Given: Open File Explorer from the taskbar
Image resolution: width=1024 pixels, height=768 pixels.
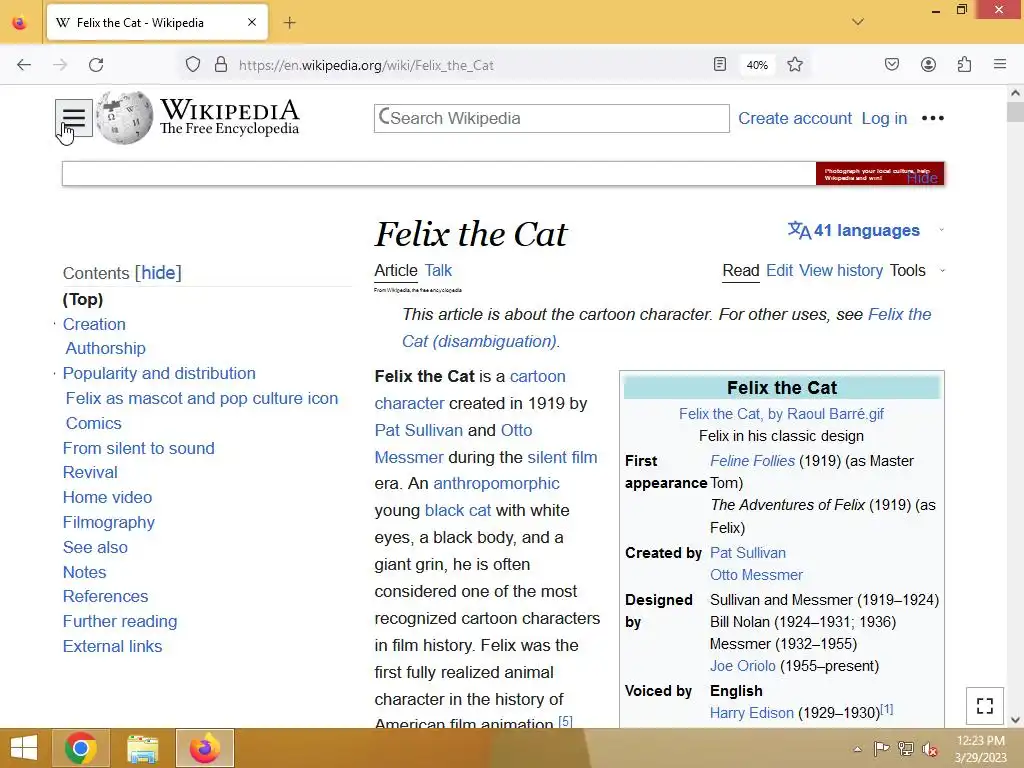Looking at the screenshot, I should 143,748.
